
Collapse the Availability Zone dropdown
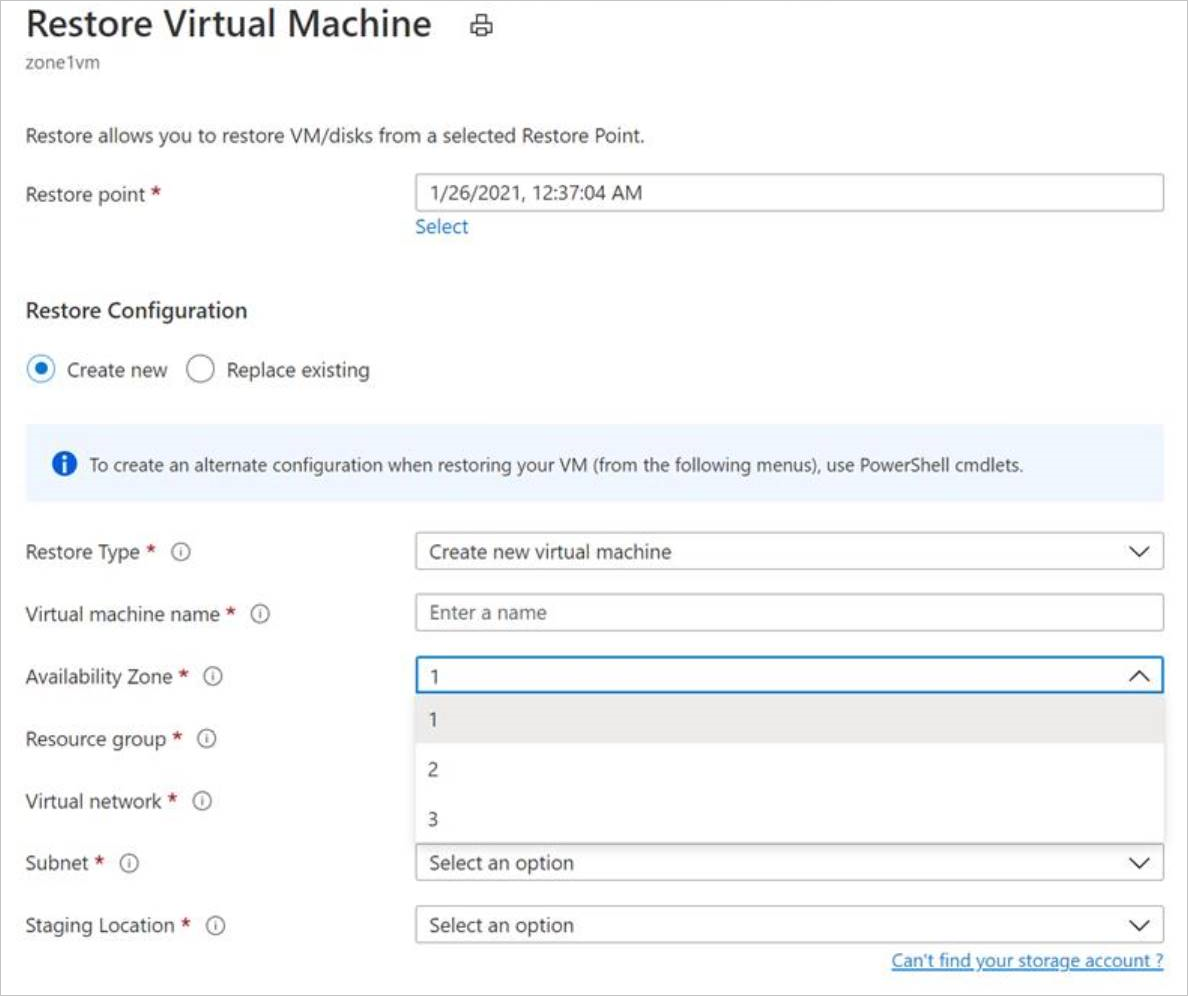point(1138,676)
